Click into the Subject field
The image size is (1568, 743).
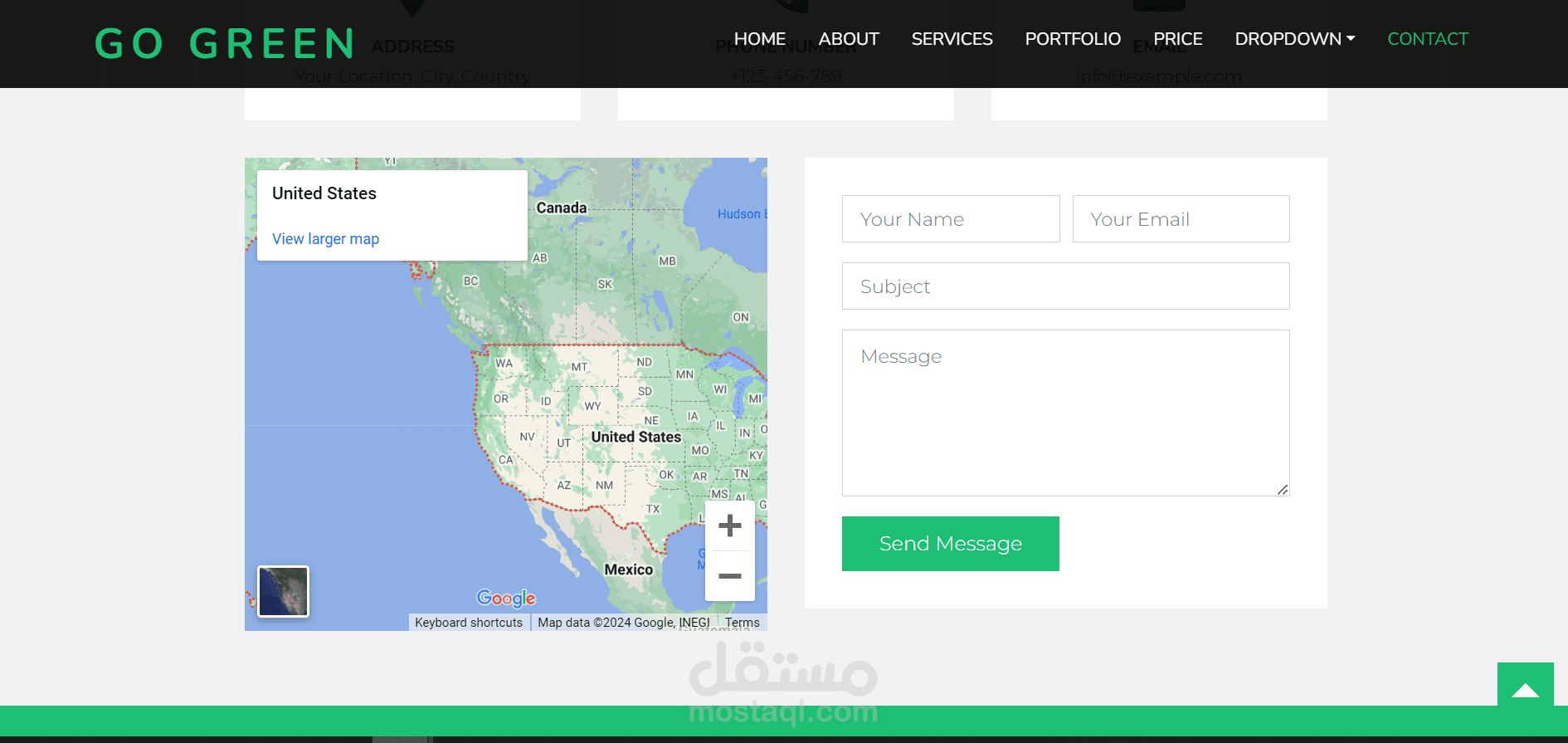[x=1066, y=286]
